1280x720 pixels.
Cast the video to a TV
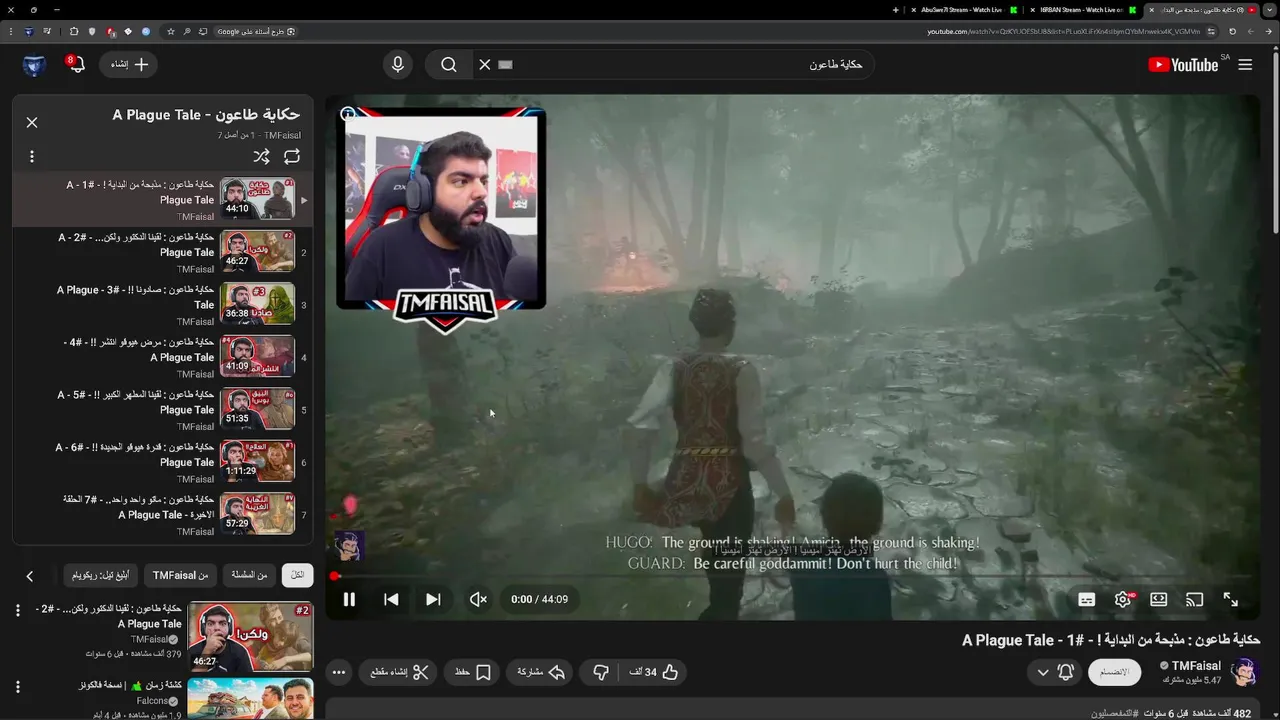[1194, 599]
